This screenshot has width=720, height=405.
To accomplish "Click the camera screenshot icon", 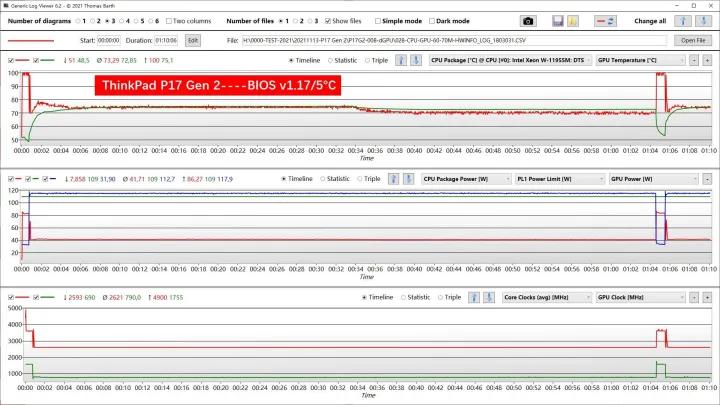I will [x=528, y=20].
